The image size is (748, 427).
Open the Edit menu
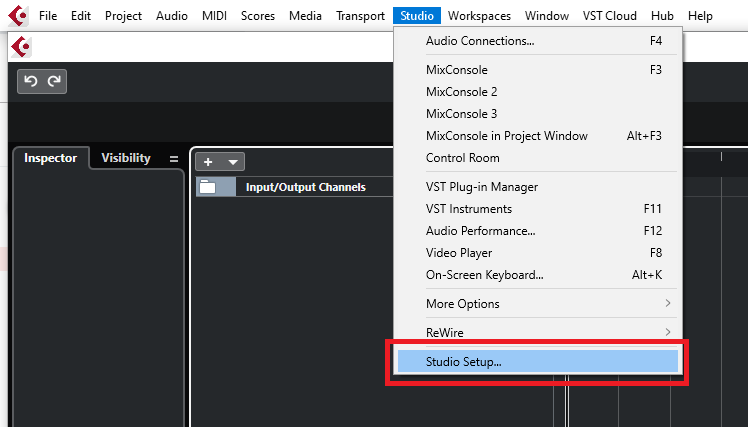(x=81, y=16)
